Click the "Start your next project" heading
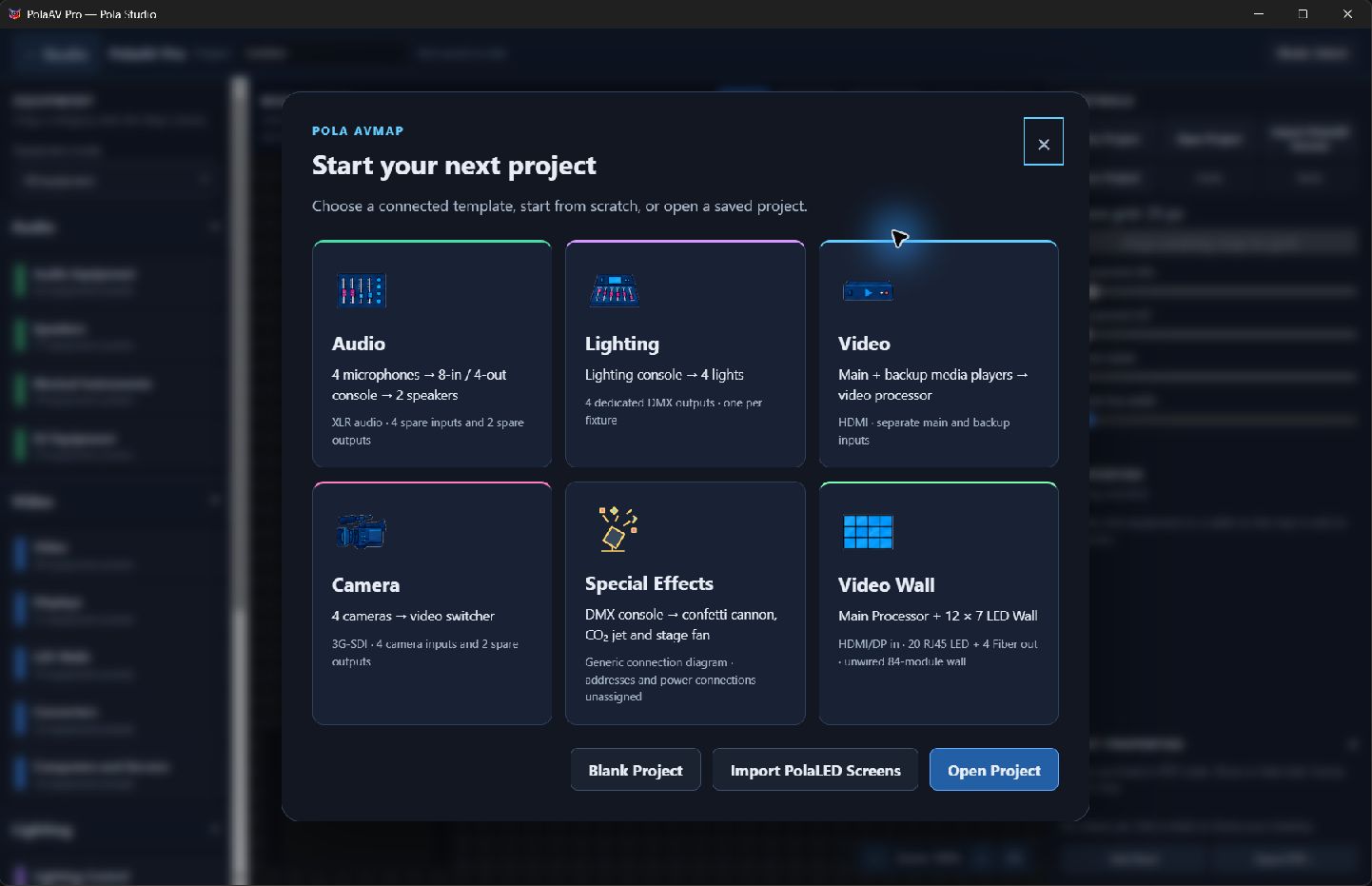The width and height of the screenshot is (1372, 886). pyautogui.click(x=454, y=166)
